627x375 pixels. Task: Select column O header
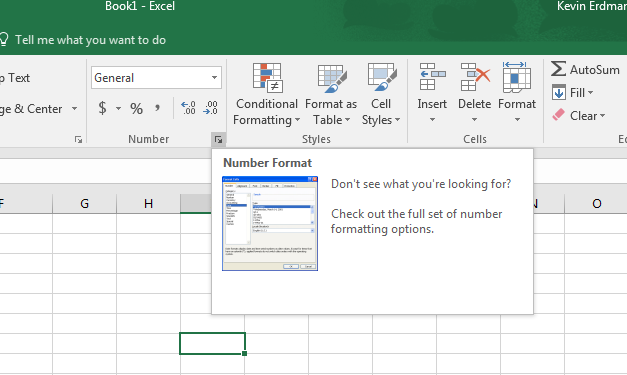pyautogui.click(x=596, y=204)
